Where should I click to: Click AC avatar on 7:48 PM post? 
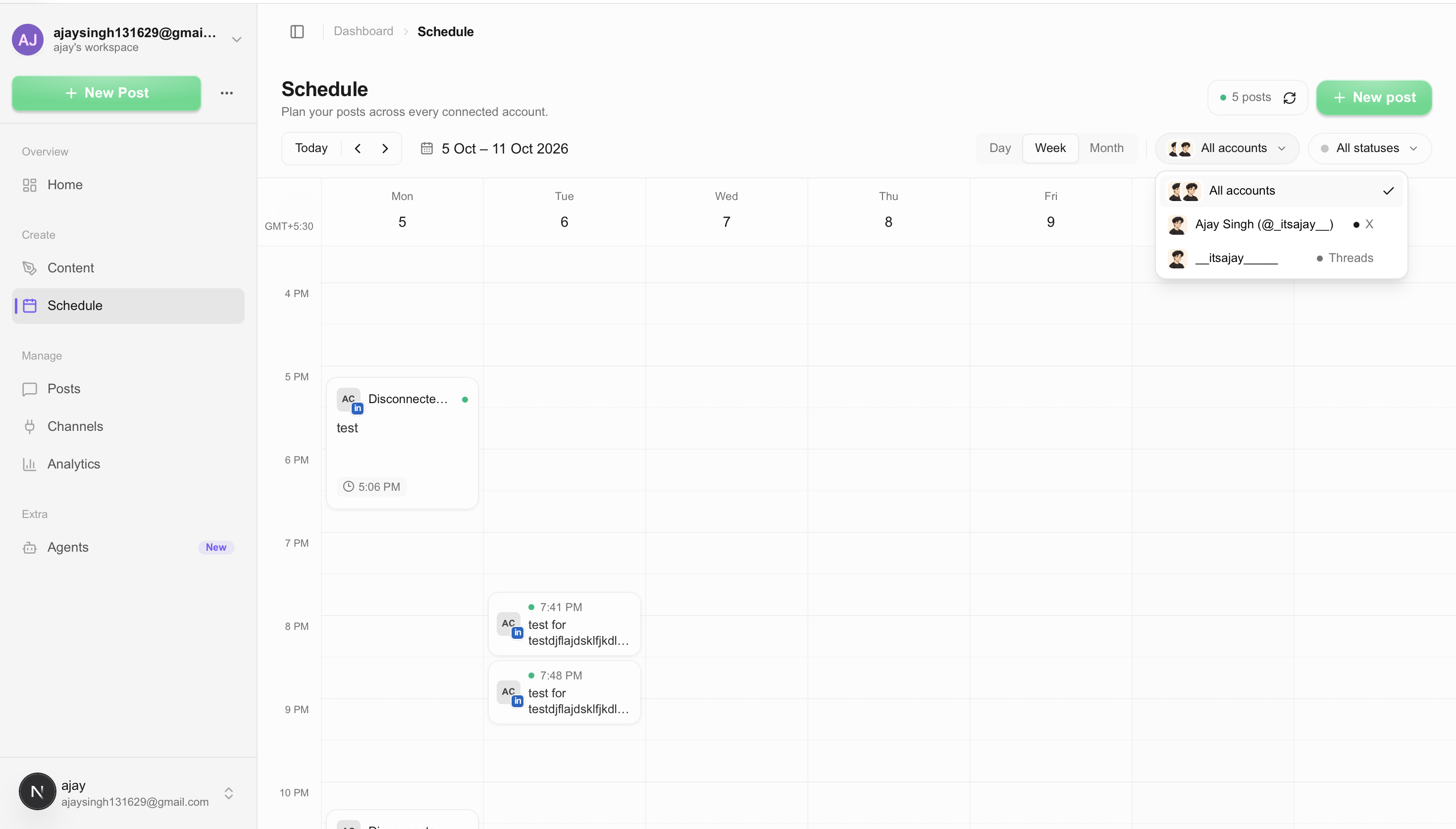pos(508,692)
